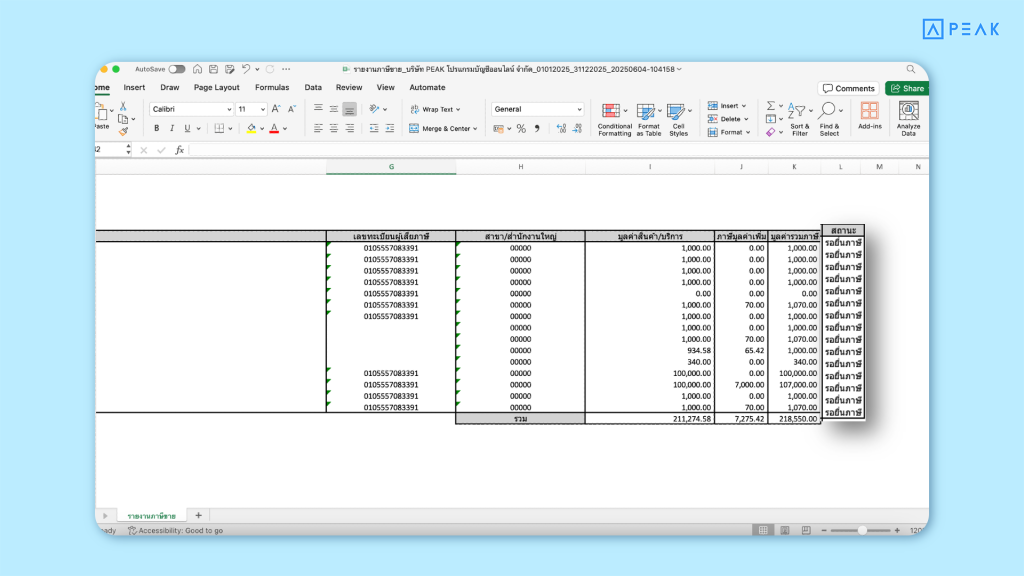
Task: Open Add-ins
Action: pos(869,116)
